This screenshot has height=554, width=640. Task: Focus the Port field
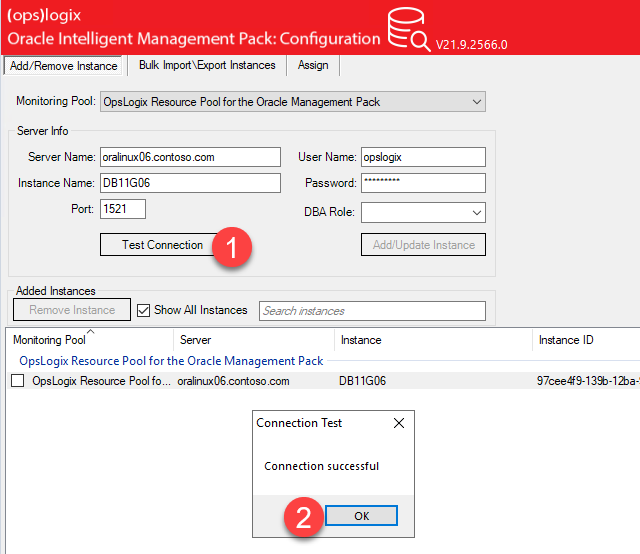[x=123, y=209]
